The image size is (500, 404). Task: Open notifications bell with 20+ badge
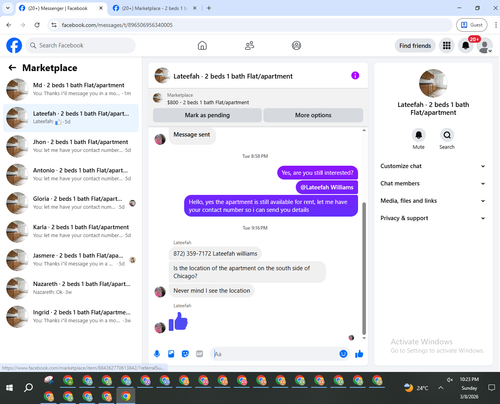coord(466,46)
